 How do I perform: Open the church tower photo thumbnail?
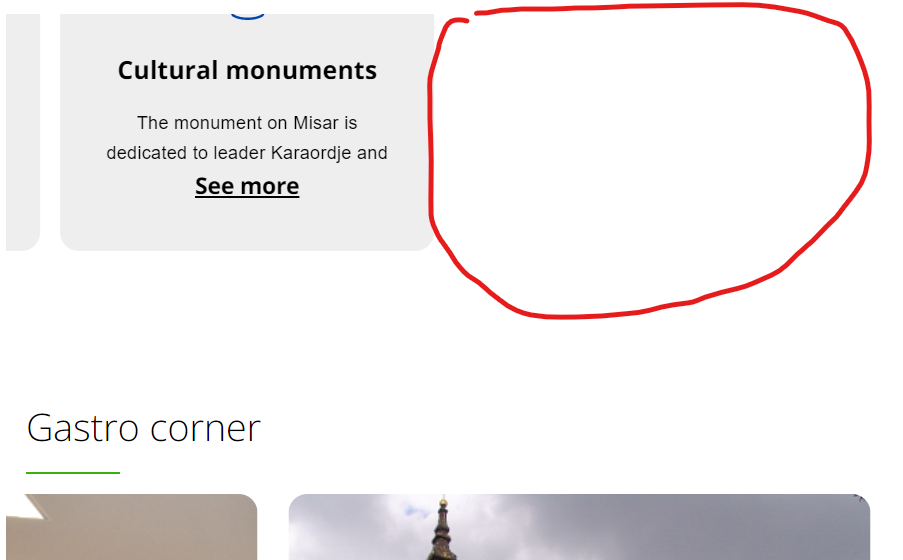pos(579,527)
